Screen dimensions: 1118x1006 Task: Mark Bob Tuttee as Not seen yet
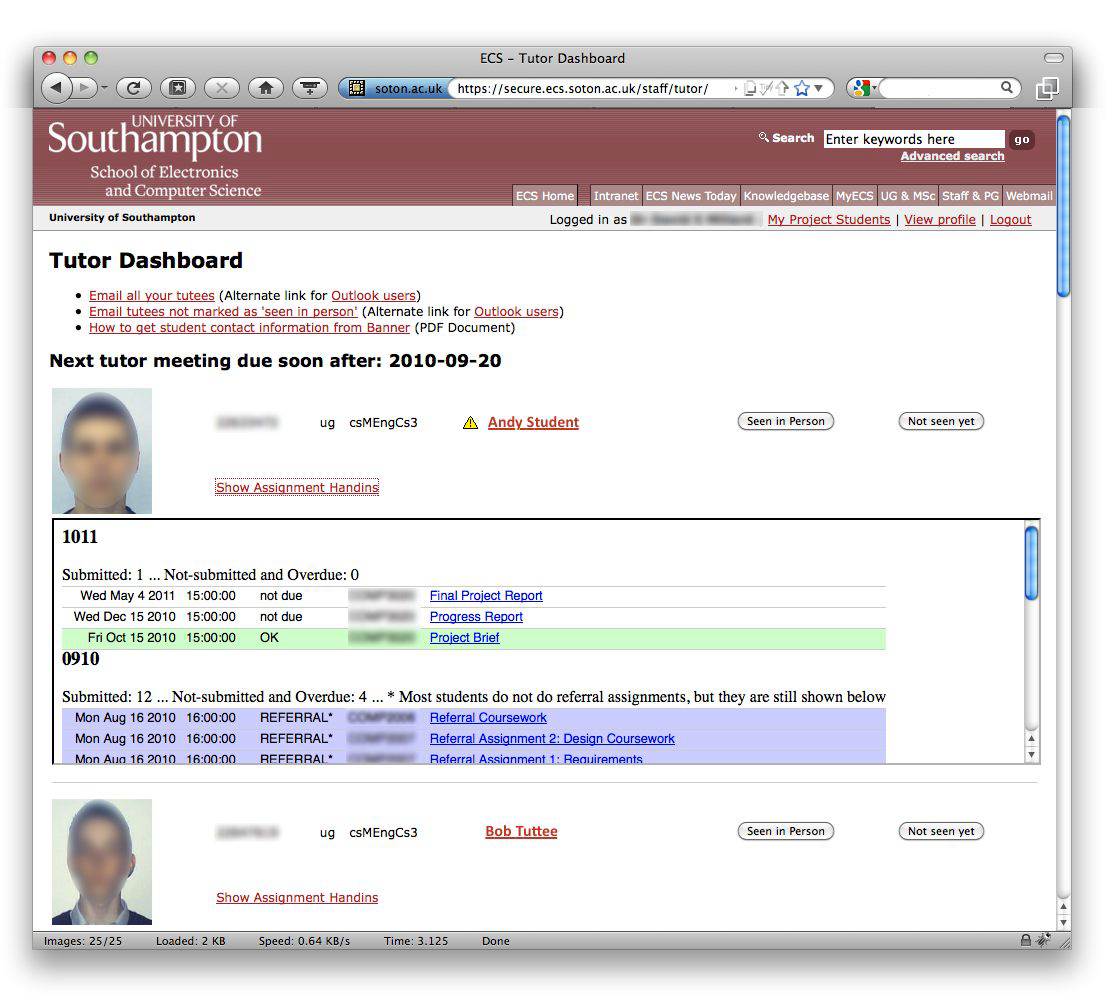point(940,831)
